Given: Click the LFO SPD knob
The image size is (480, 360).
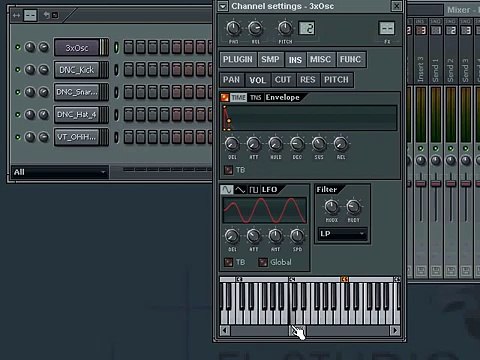Looking at the screenshot, I should point(297,236).
